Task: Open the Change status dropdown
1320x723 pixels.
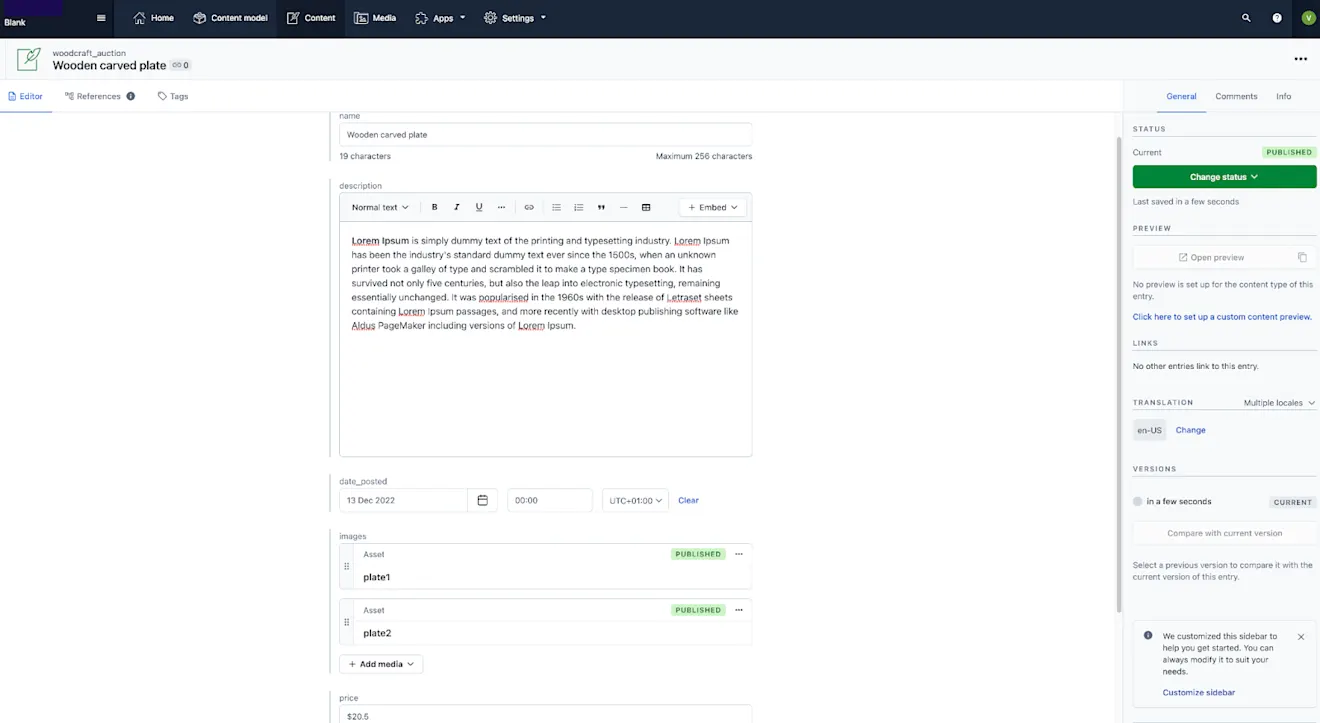Action: [1224, 177]
